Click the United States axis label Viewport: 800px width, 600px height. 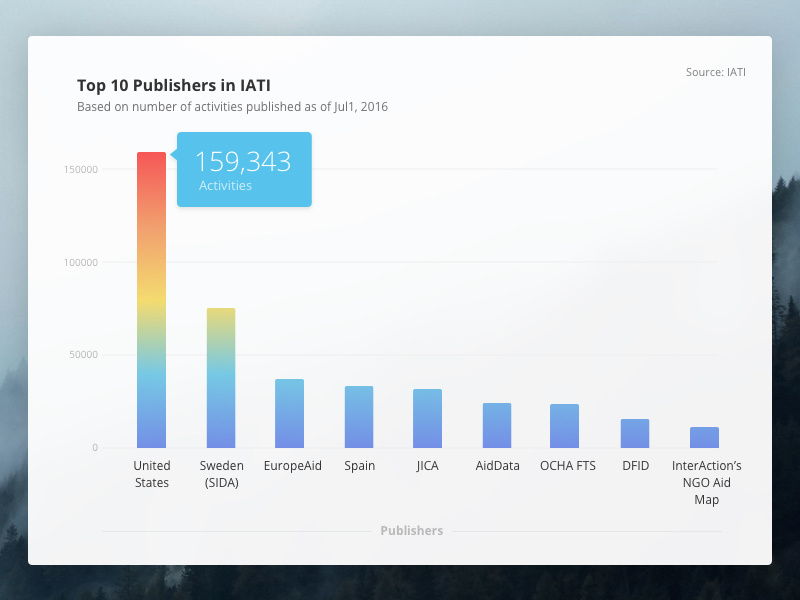coord(152,473)
